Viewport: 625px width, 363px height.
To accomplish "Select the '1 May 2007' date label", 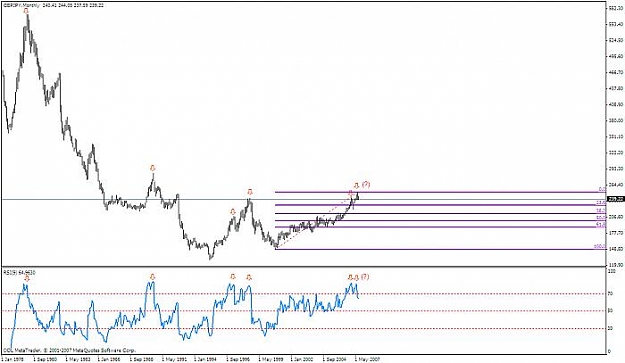I will (368, 359).
